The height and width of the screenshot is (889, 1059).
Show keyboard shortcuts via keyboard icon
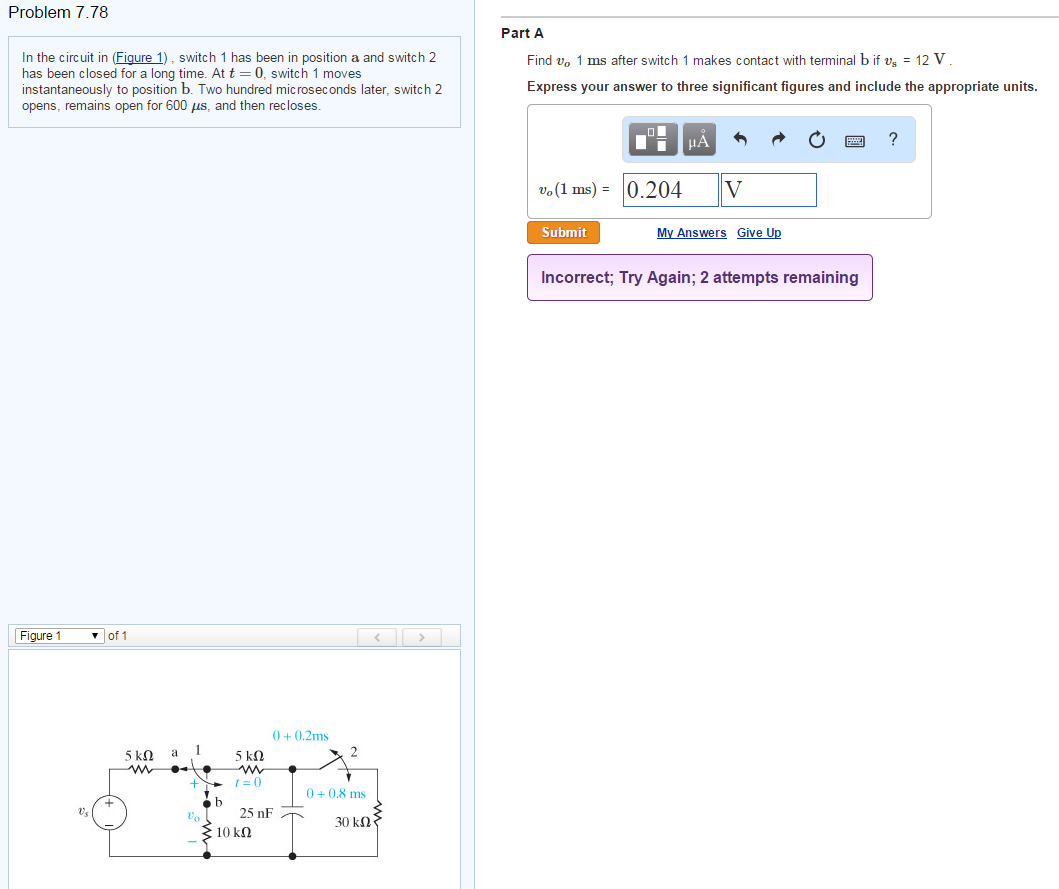pos(855,140)
